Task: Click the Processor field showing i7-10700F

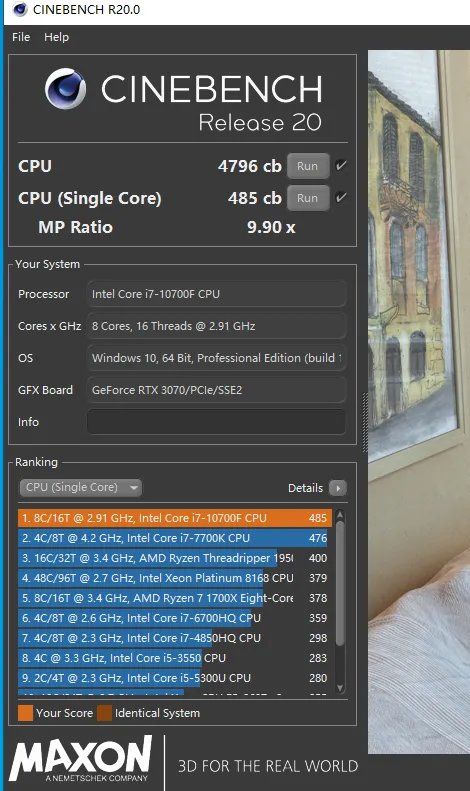Action: [216, 294]
